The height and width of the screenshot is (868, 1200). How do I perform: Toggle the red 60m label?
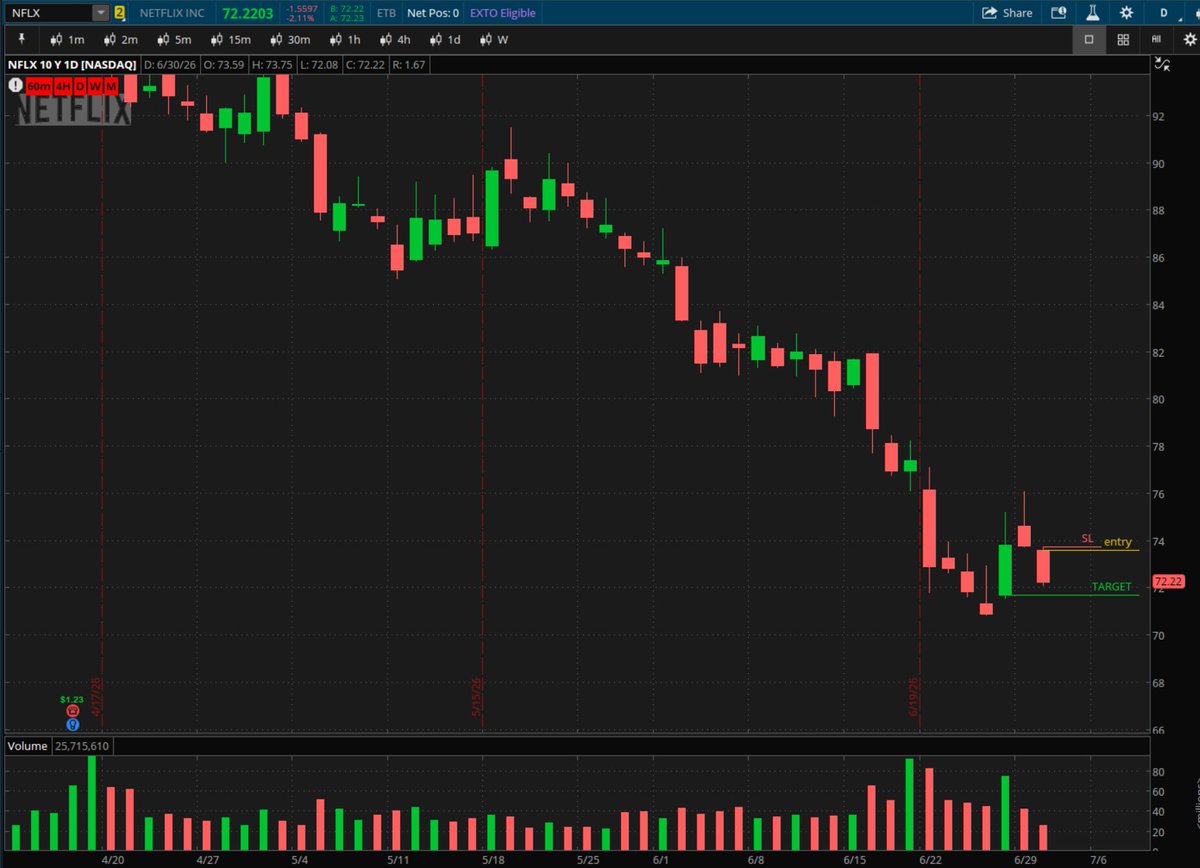[x=40, y=87]
